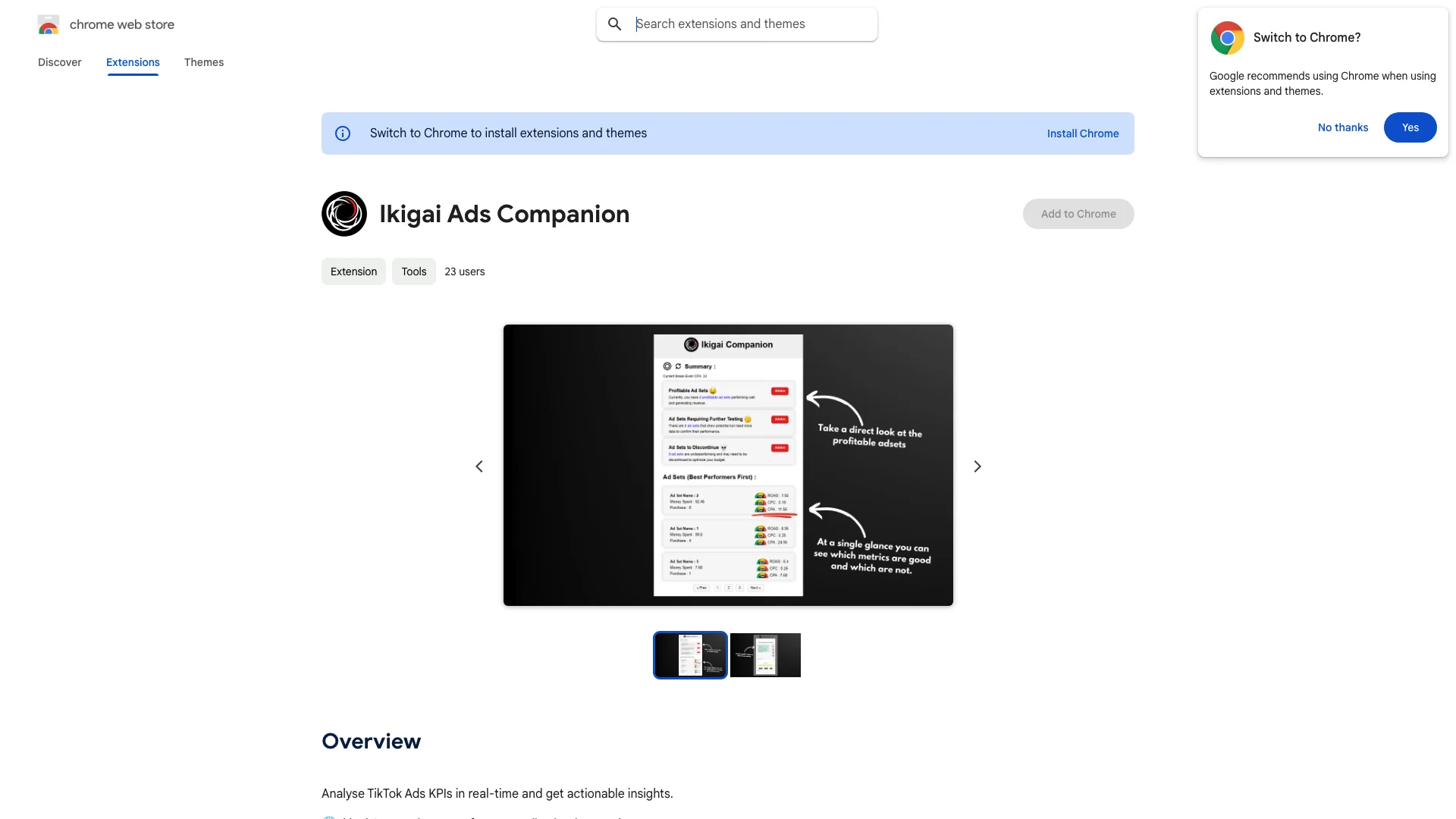
Task: Click the info icon in the blue banner
Action: coord(343,133)
